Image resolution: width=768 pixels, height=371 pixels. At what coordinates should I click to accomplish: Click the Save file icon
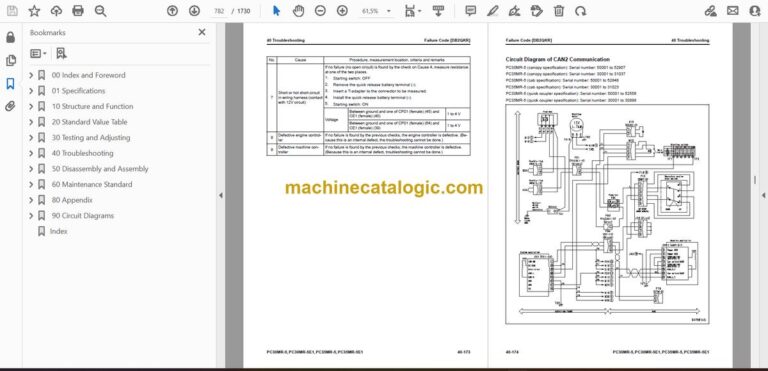point(12,11)
